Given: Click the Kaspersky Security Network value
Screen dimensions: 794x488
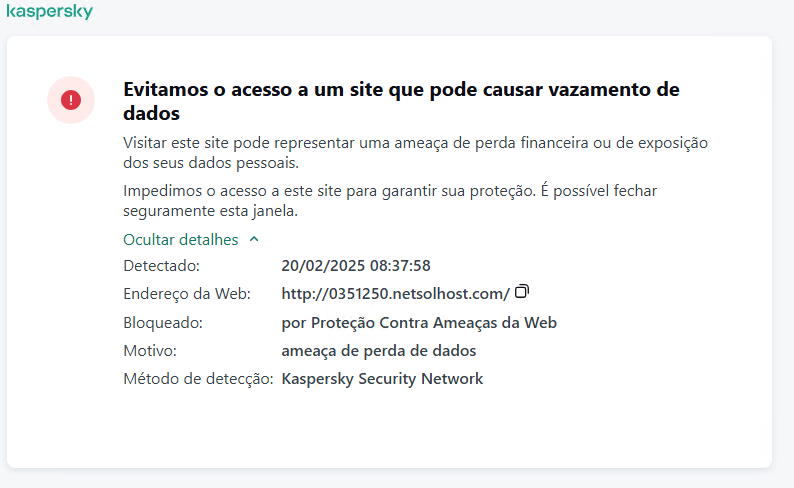Looking at the screenshot, I should point(382,379).
